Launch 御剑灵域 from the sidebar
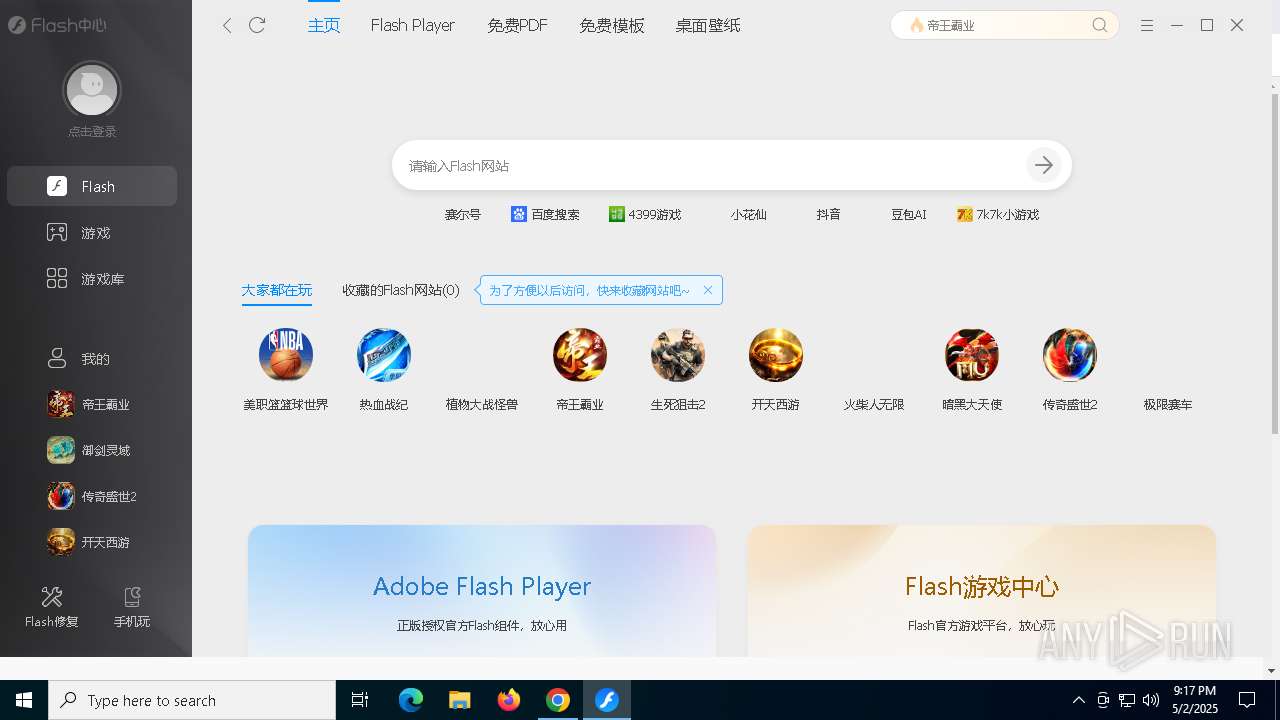Screen dimensions: 1280x720 (92, 450)
